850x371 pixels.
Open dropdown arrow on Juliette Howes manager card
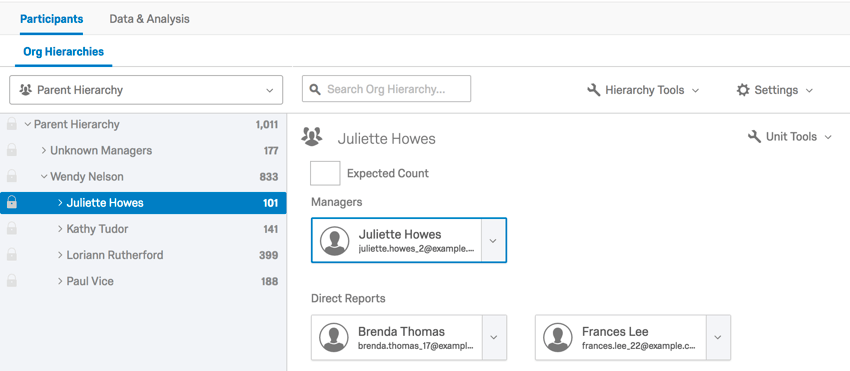pos(493,241)
